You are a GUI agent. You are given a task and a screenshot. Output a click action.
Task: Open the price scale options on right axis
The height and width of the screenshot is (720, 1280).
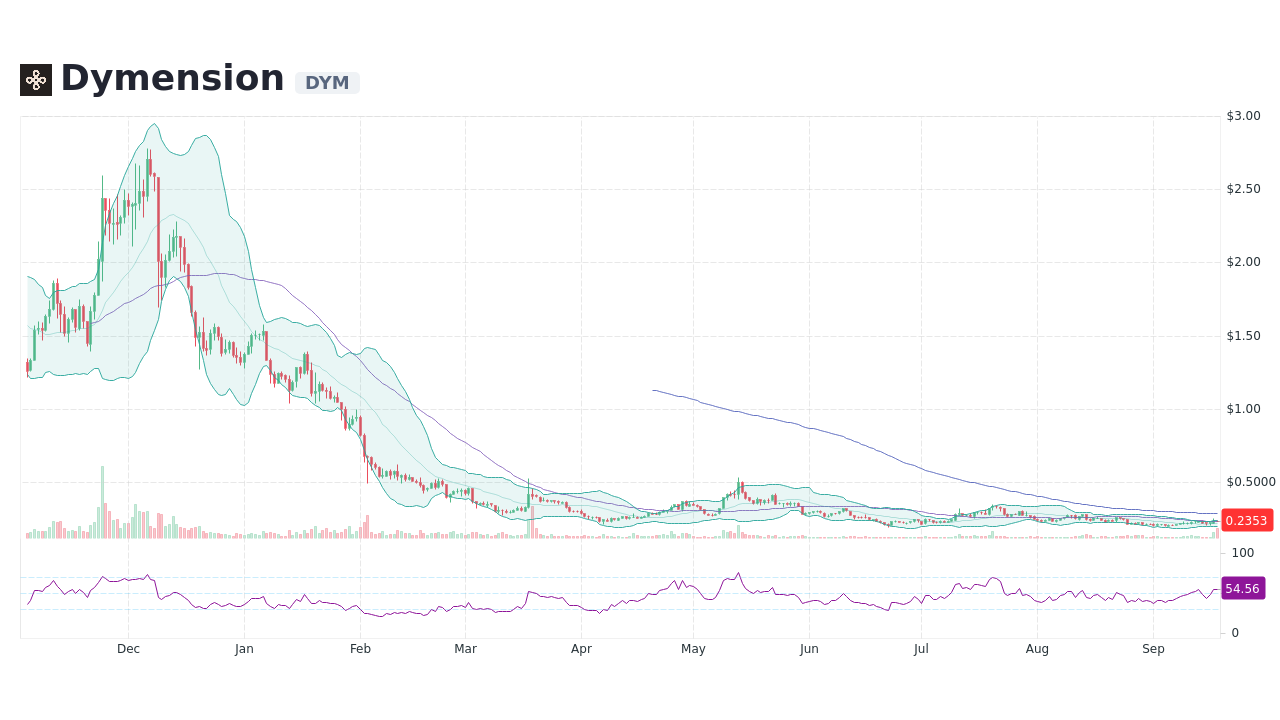[1243, 300]
